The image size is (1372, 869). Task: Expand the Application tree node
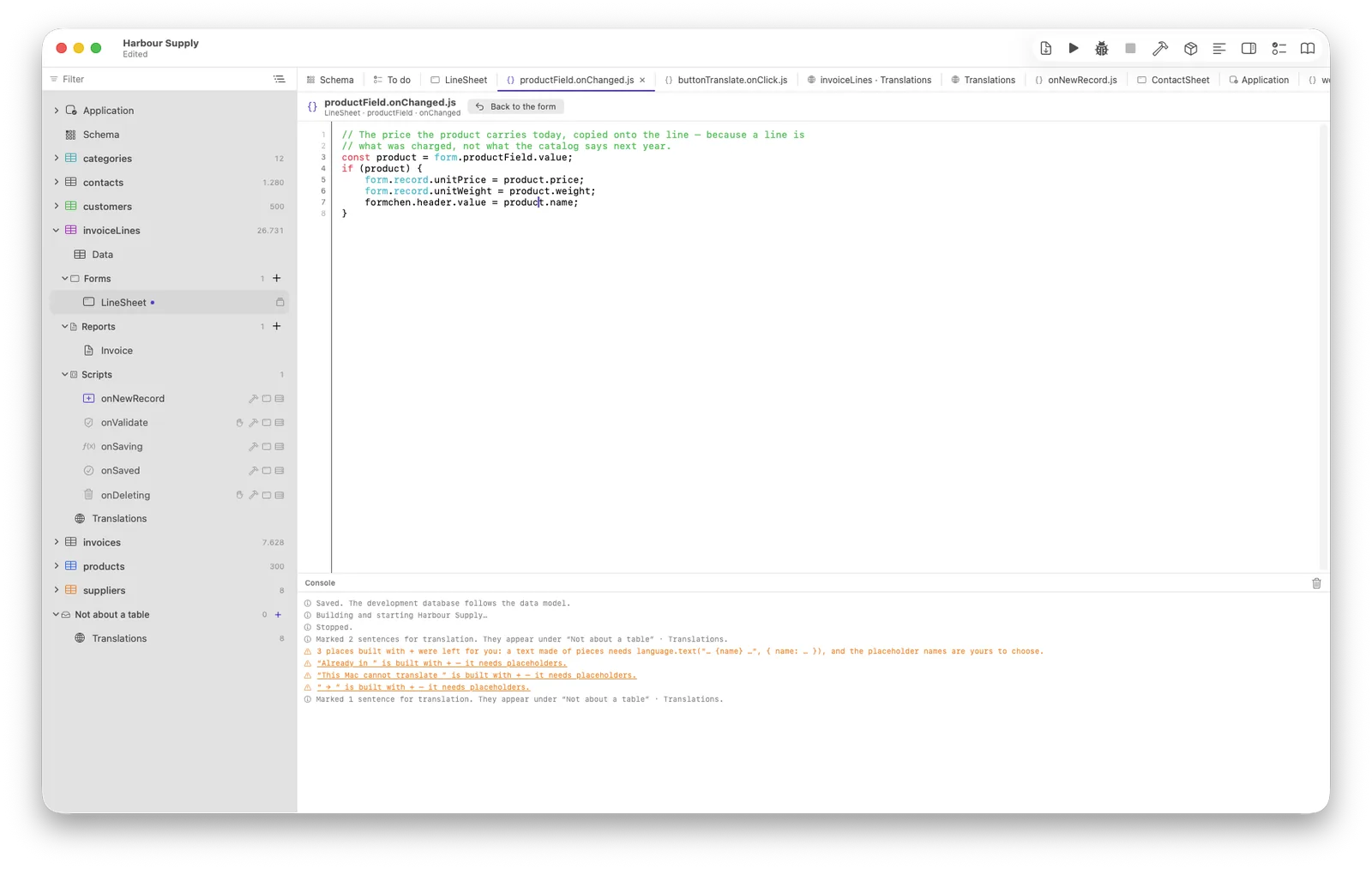click(57, 110)
